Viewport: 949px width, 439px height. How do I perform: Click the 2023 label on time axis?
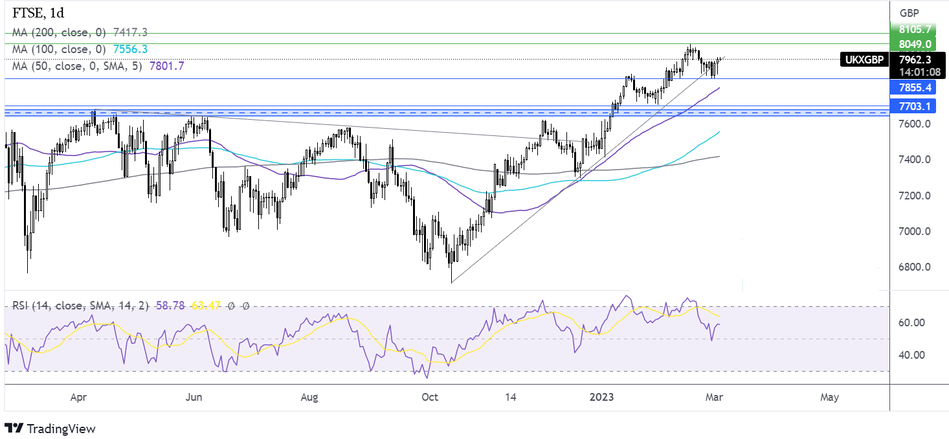[603, 398]
